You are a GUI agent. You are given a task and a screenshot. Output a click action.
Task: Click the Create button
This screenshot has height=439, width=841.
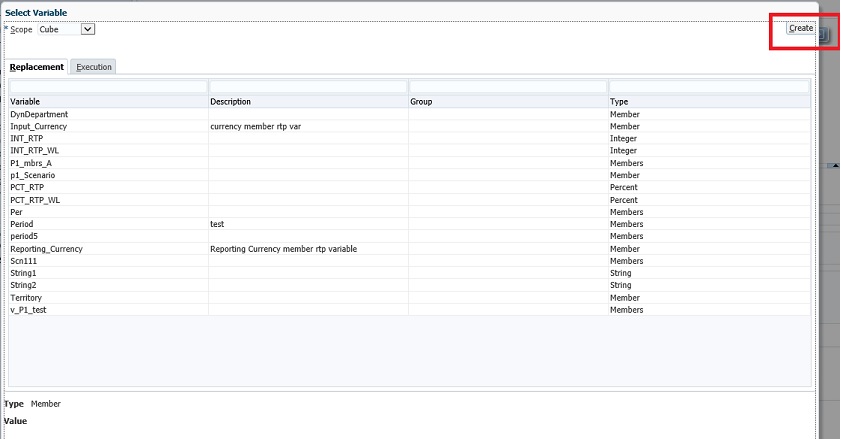pyautogui.click(x=800, y=28)
